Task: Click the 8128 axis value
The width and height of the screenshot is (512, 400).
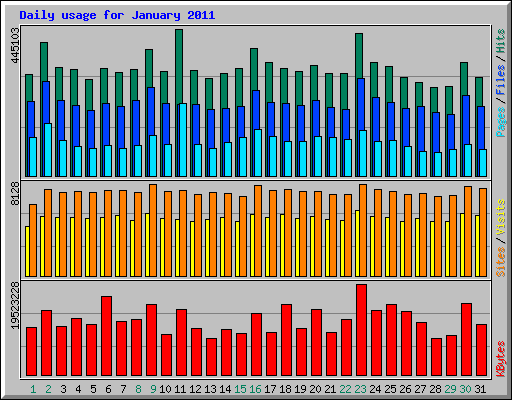Action: pyautogui.click(x=15, y=193)
